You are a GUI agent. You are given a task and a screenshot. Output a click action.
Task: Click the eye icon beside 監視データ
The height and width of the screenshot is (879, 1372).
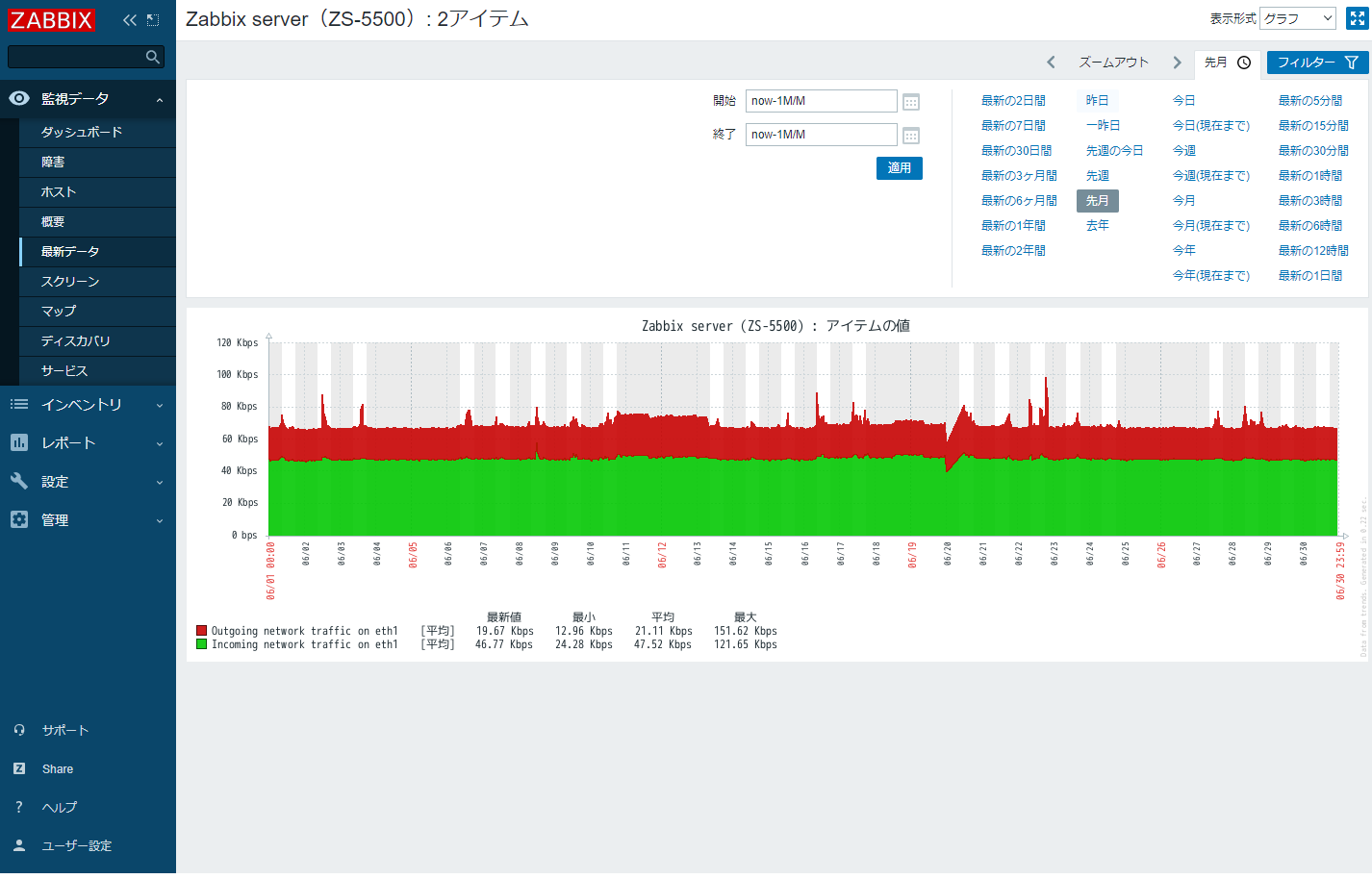point(19,98)
